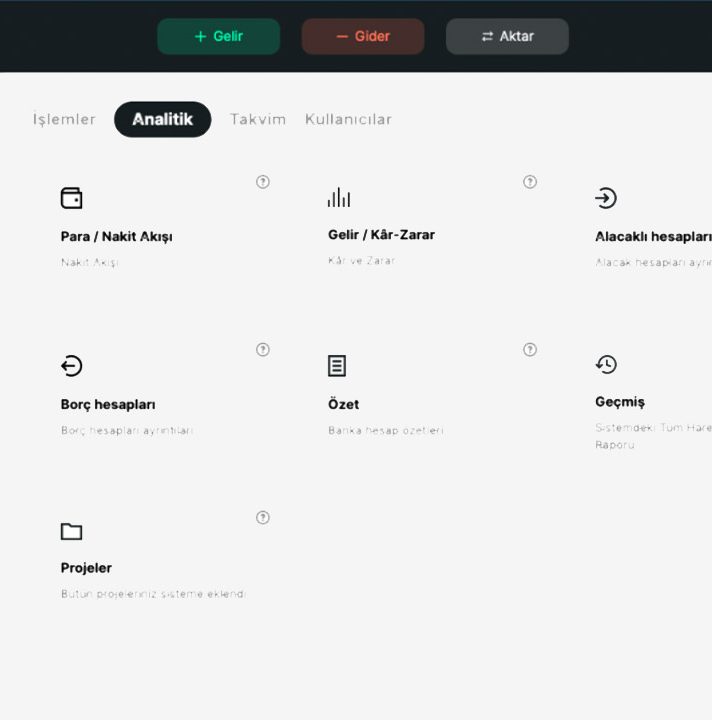Select the Analitik tab
712x720 pixels.
pyautogui.click(x=163, y=119)
